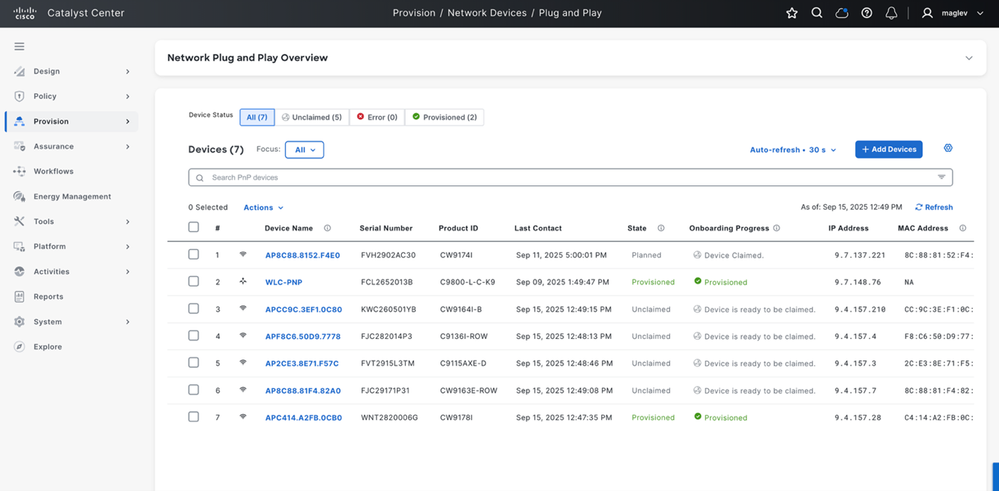Image resolution: width=999 pixels, height=491 pixels.
Task: Check the box for AP8C88.8152.F4E0
Action: 194,254
